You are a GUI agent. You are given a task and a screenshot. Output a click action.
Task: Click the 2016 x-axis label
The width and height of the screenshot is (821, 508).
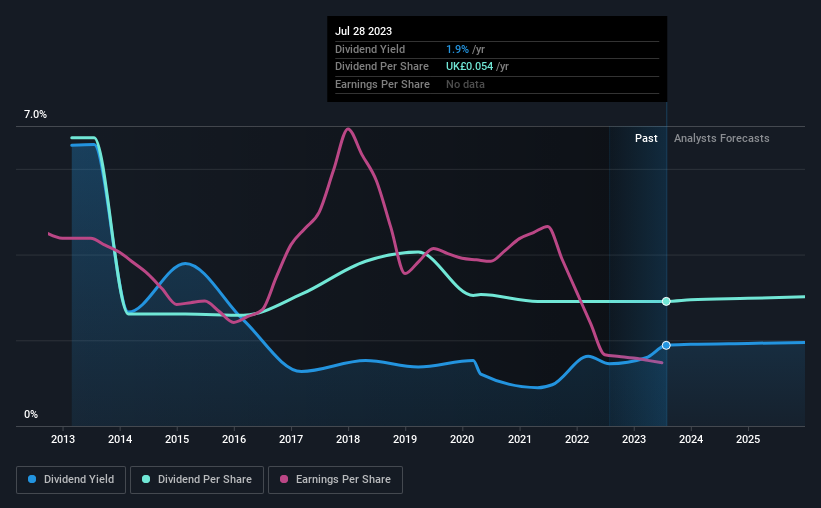coord(234,439)
